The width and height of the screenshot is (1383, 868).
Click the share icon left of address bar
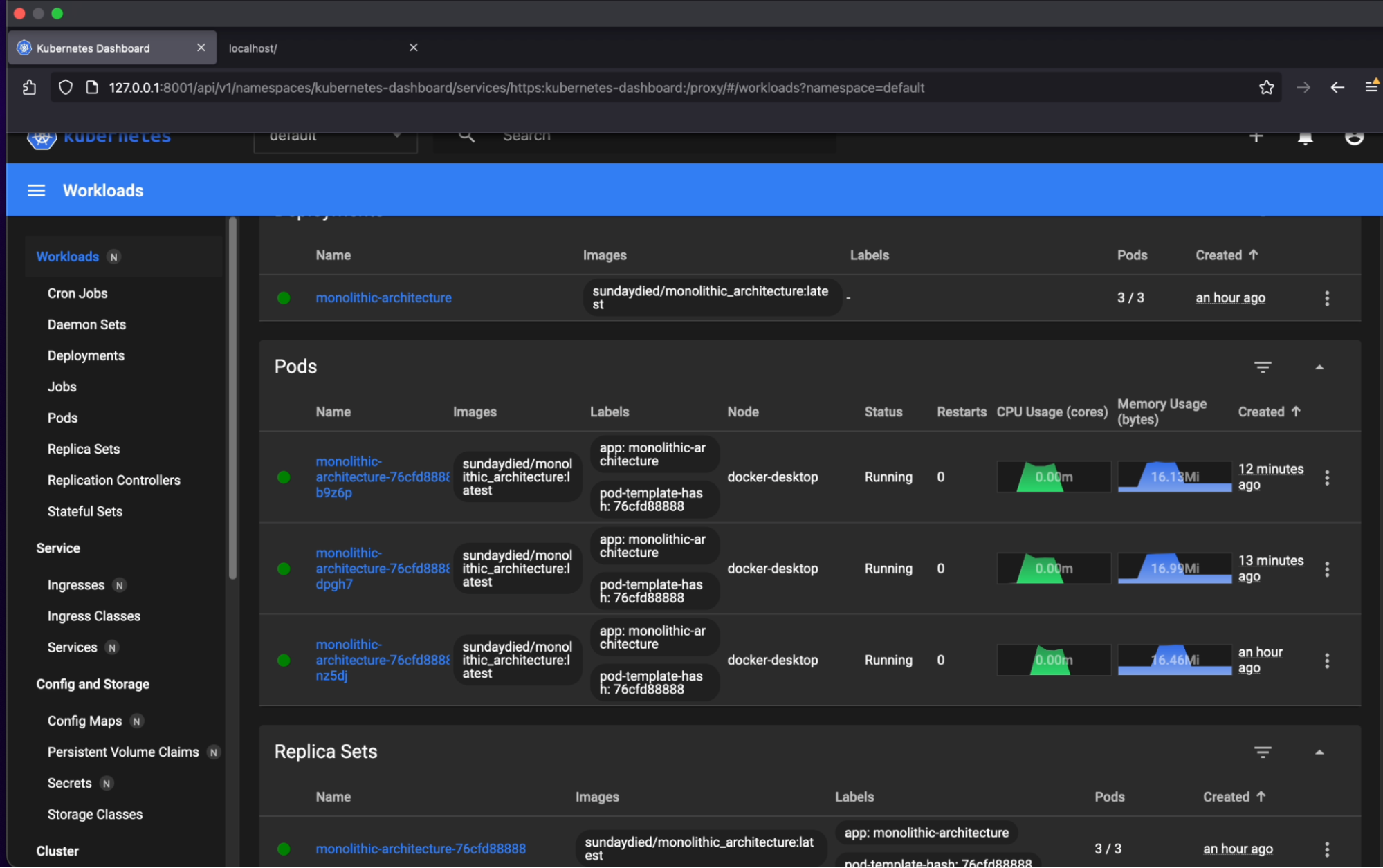pyautogui.click(x=29, y=87)
